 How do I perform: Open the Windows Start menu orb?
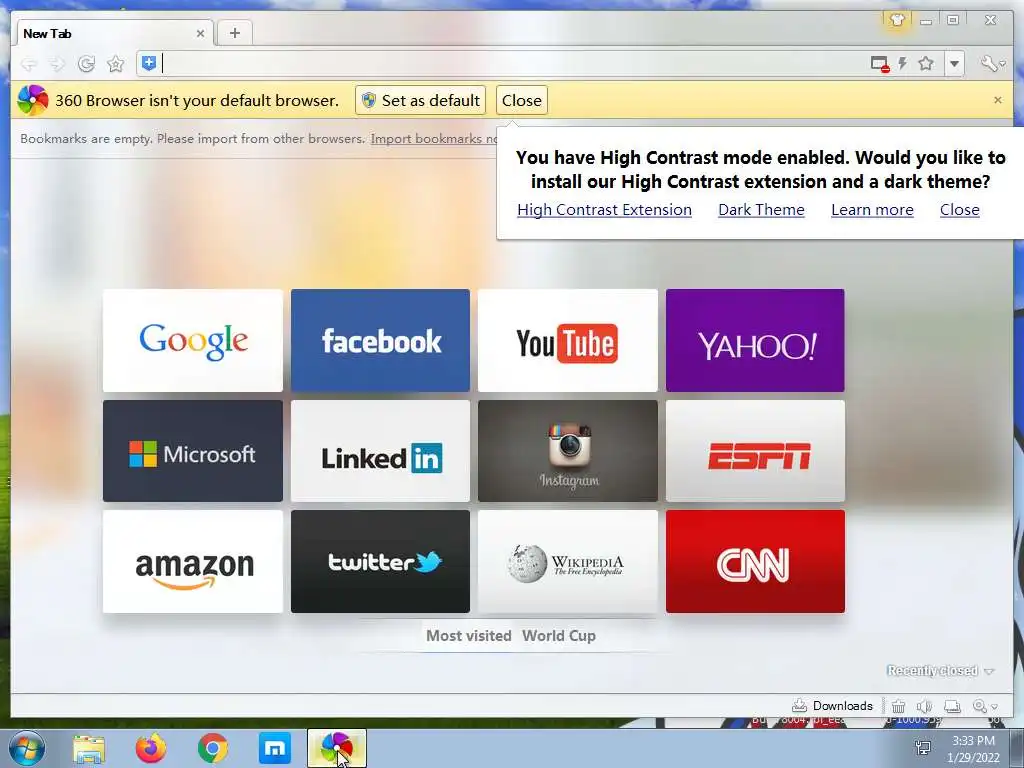pos(27,748)
